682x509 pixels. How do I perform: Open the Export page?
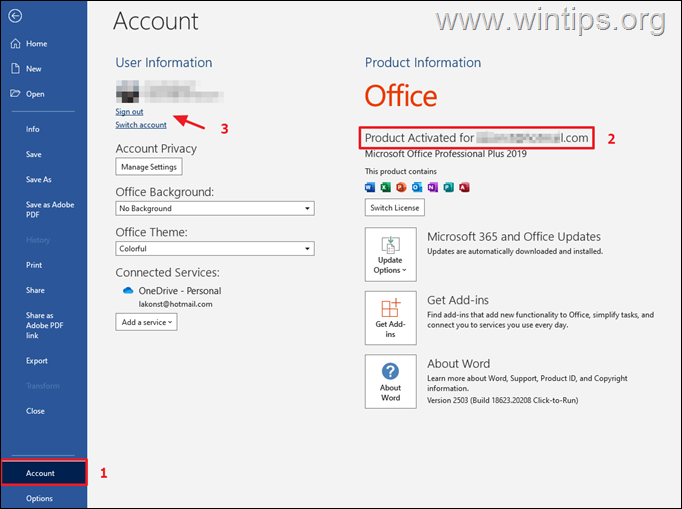tap(37, 361)
